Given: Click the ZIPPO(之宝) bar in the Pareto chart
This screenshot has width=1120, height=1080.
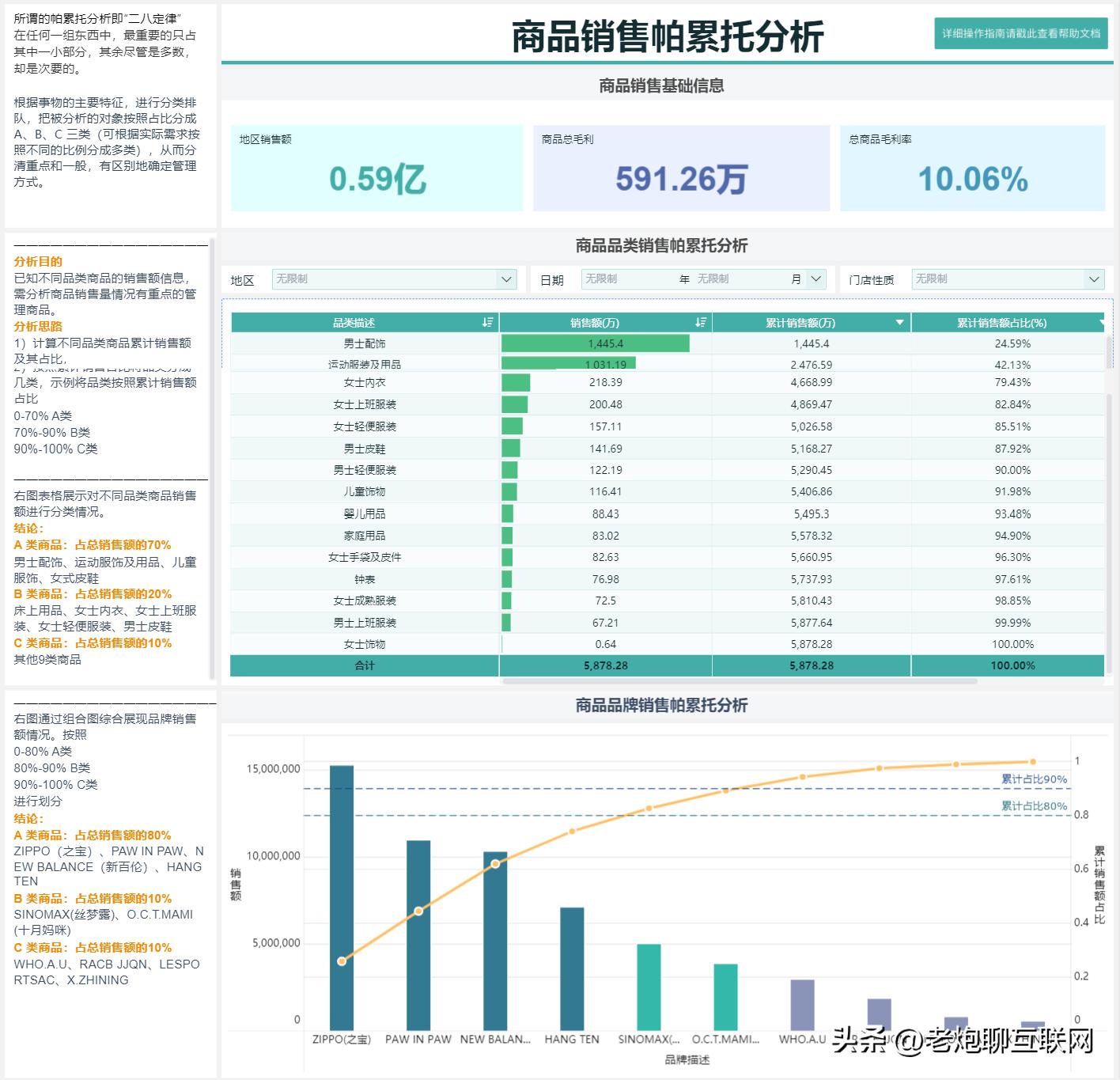Looking at the screenshot, I should tap(342, 894).
